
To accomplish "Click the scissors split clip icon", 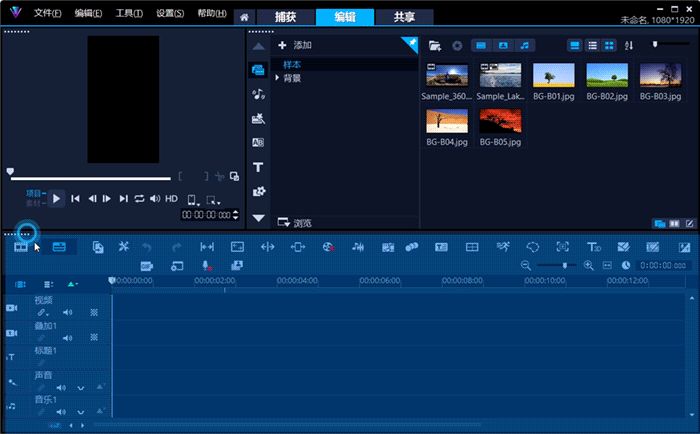I will (x=219, y=176).
